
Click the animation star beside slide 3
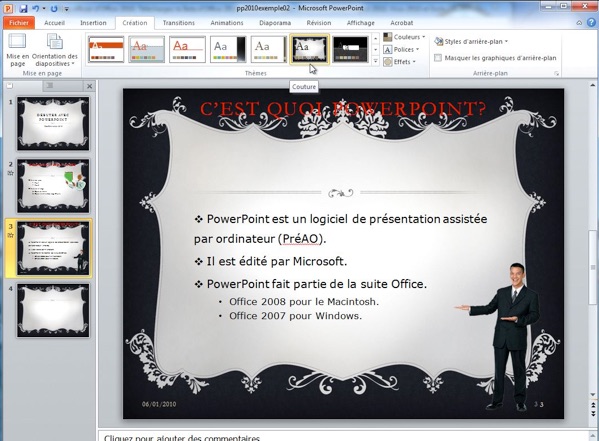(11, 235)
